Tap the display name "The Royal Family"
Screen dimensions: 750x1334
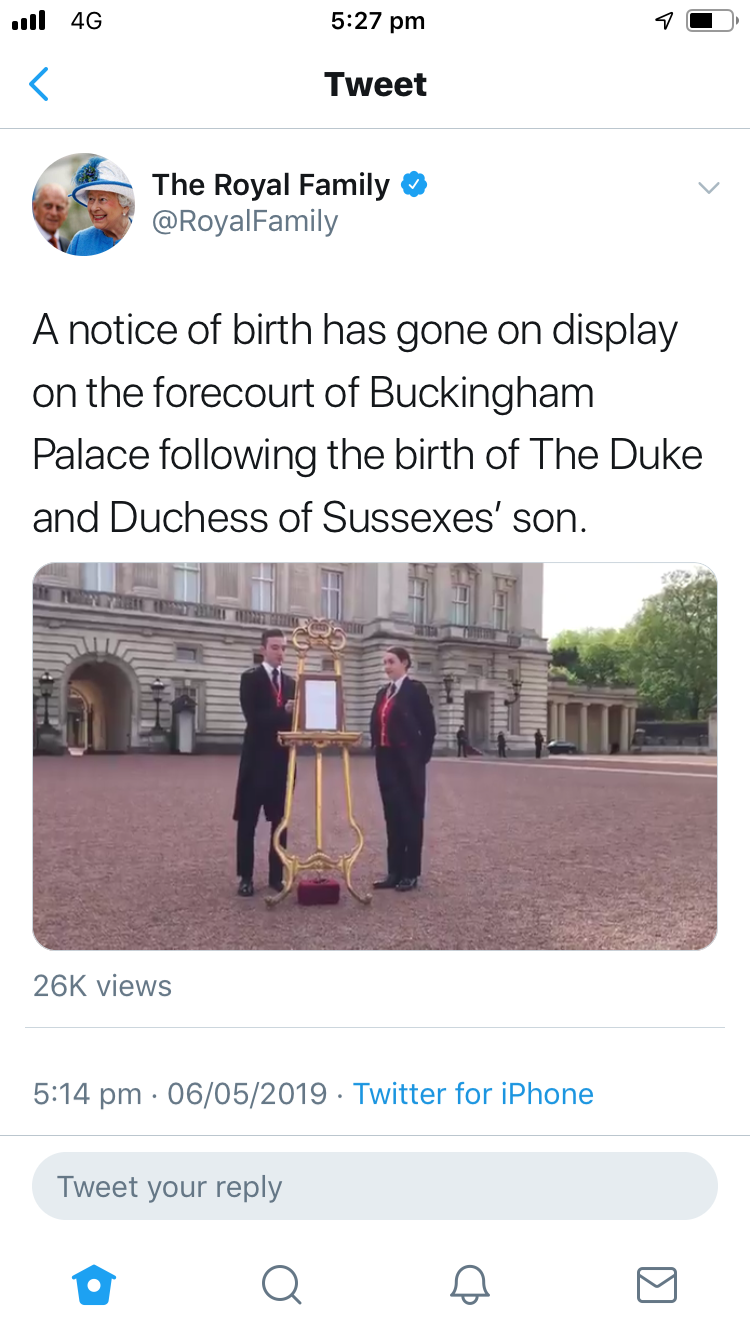[270, 185]
